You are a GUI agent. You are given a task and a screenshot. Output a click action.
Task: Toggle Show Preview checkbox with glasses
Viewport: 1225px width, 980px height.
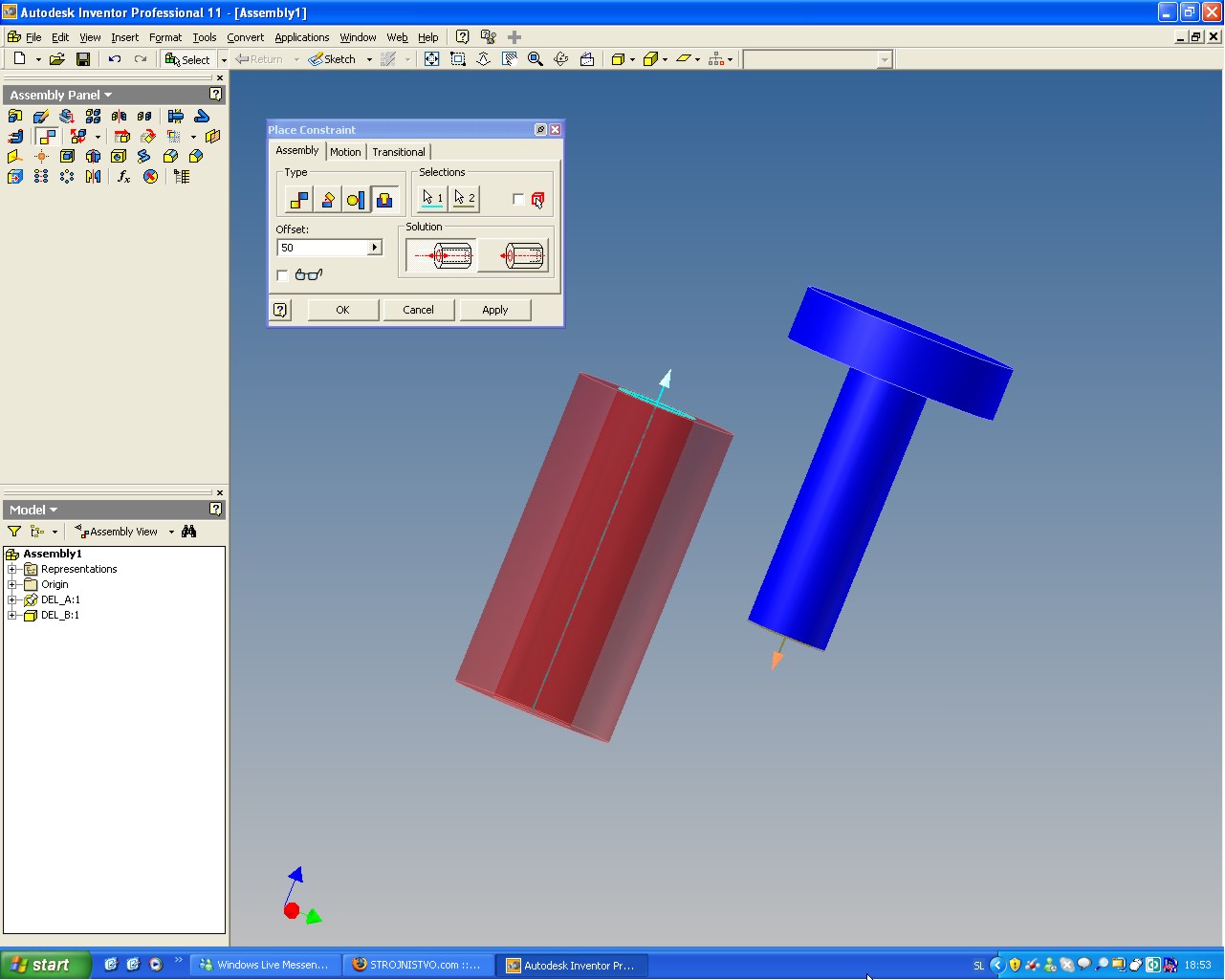click(282, 275)
